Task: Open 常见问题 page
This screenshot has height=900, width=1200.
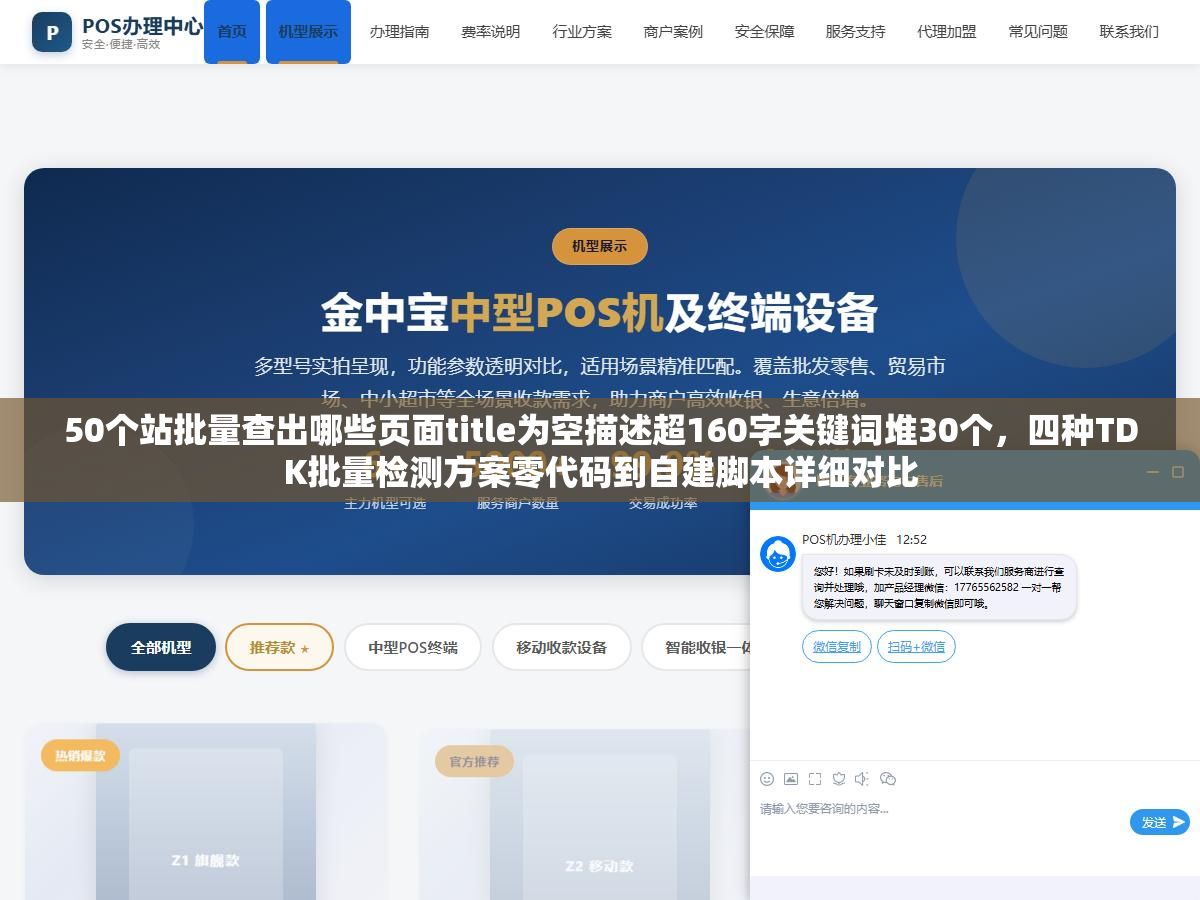Action: click(1038, 32)
